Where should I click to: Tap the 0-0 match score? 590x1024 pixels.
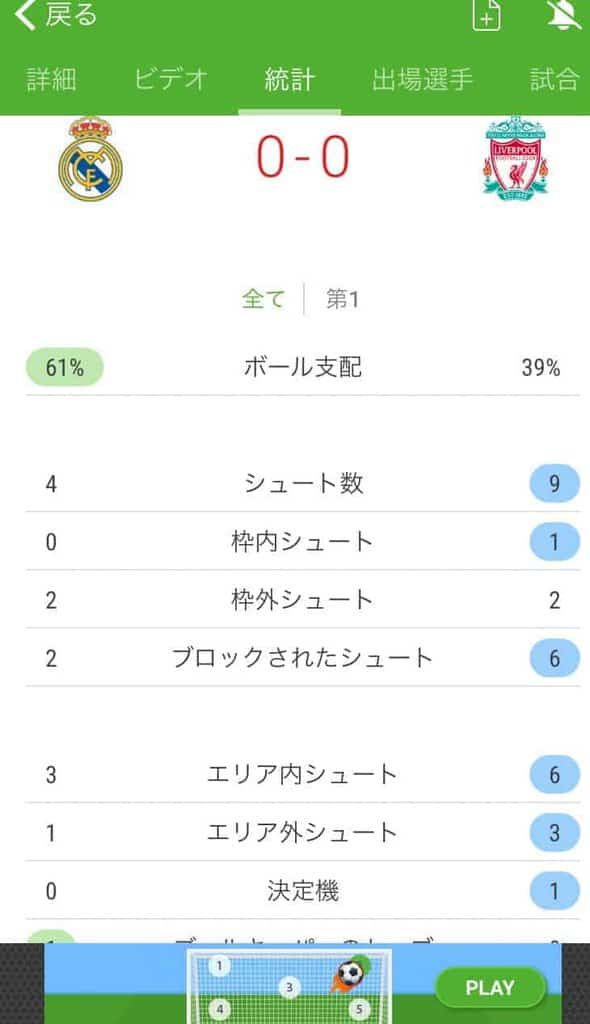[303, 157]
